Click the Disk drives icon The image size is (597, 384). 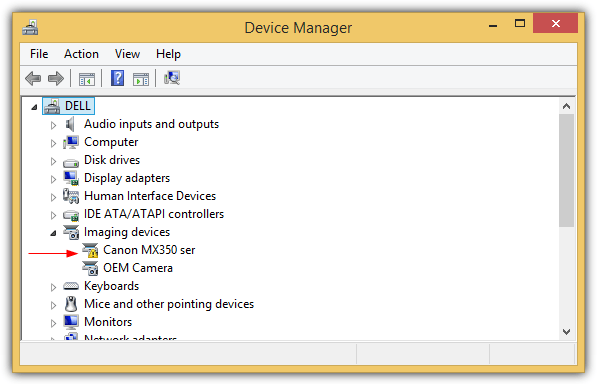[x=71, y=163]
